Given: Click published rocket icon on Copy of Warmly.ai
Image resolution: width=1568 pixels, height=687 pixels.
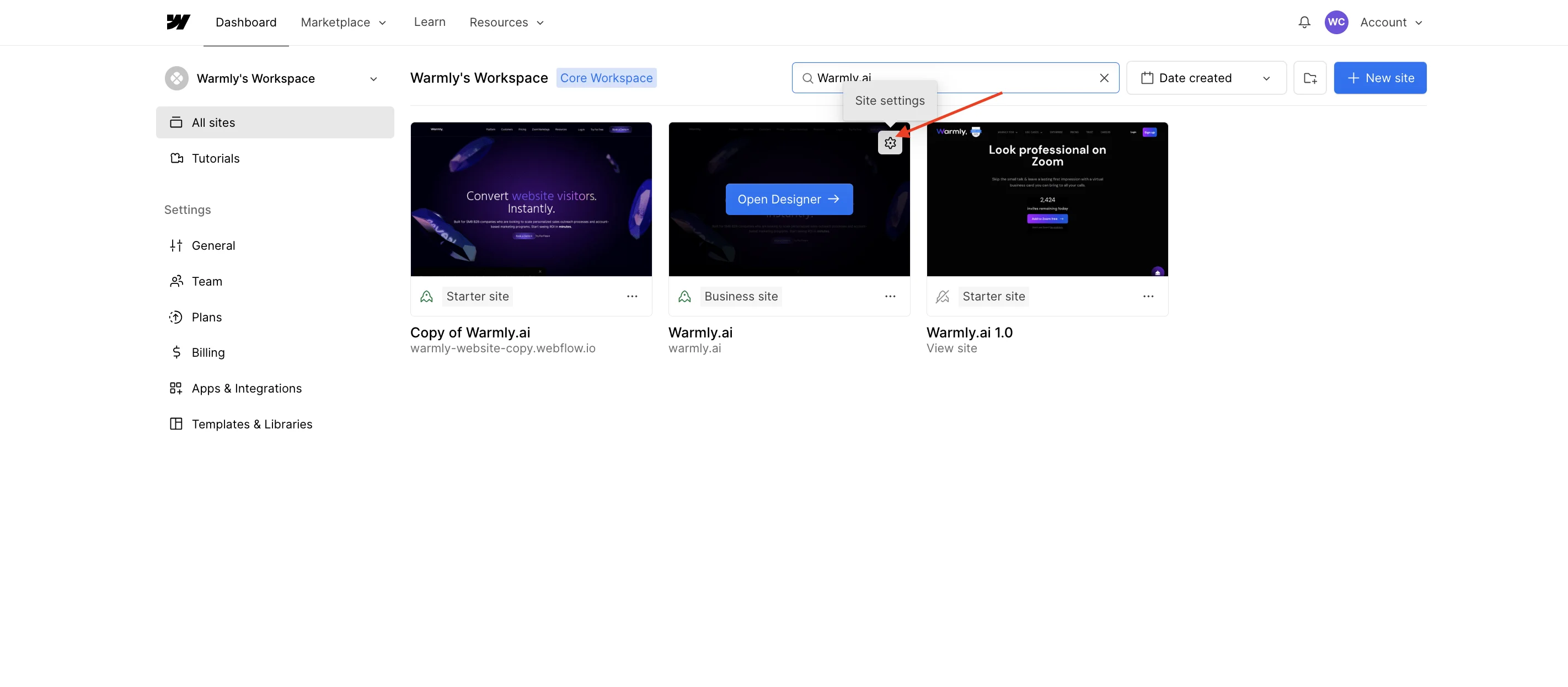Looking at the screenshot, I should point(427,296).
